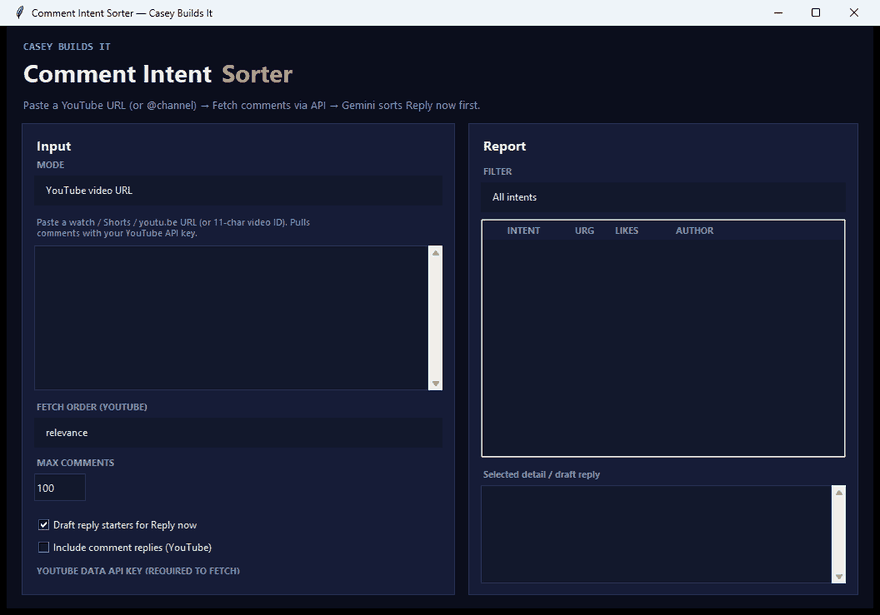
Task: Click the draft reply box scroll up arrow
Action: [839, 493]
